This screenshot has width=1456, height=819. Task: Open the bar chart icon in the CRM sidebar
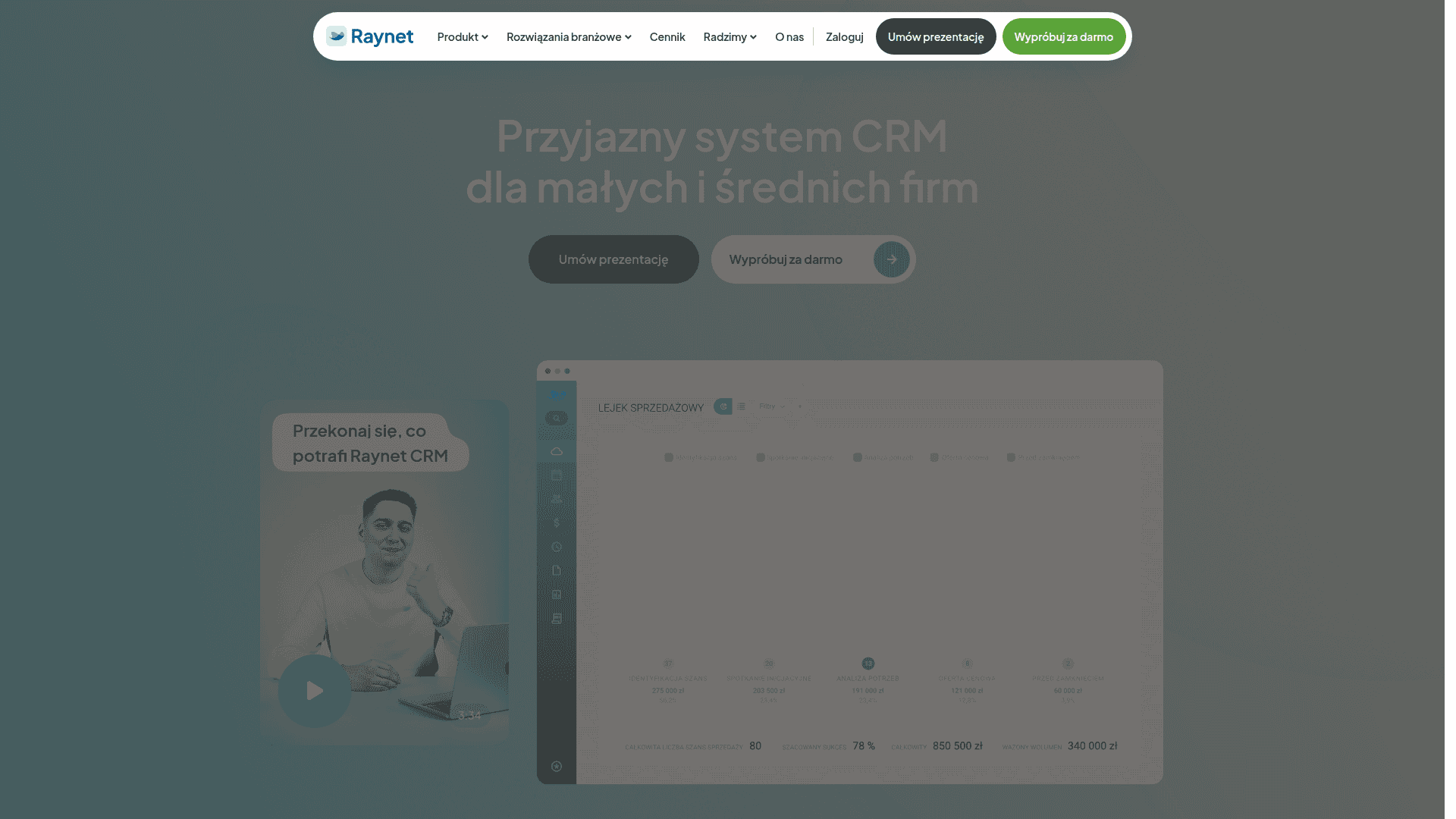pyautogui.click(x=557, y=595)
